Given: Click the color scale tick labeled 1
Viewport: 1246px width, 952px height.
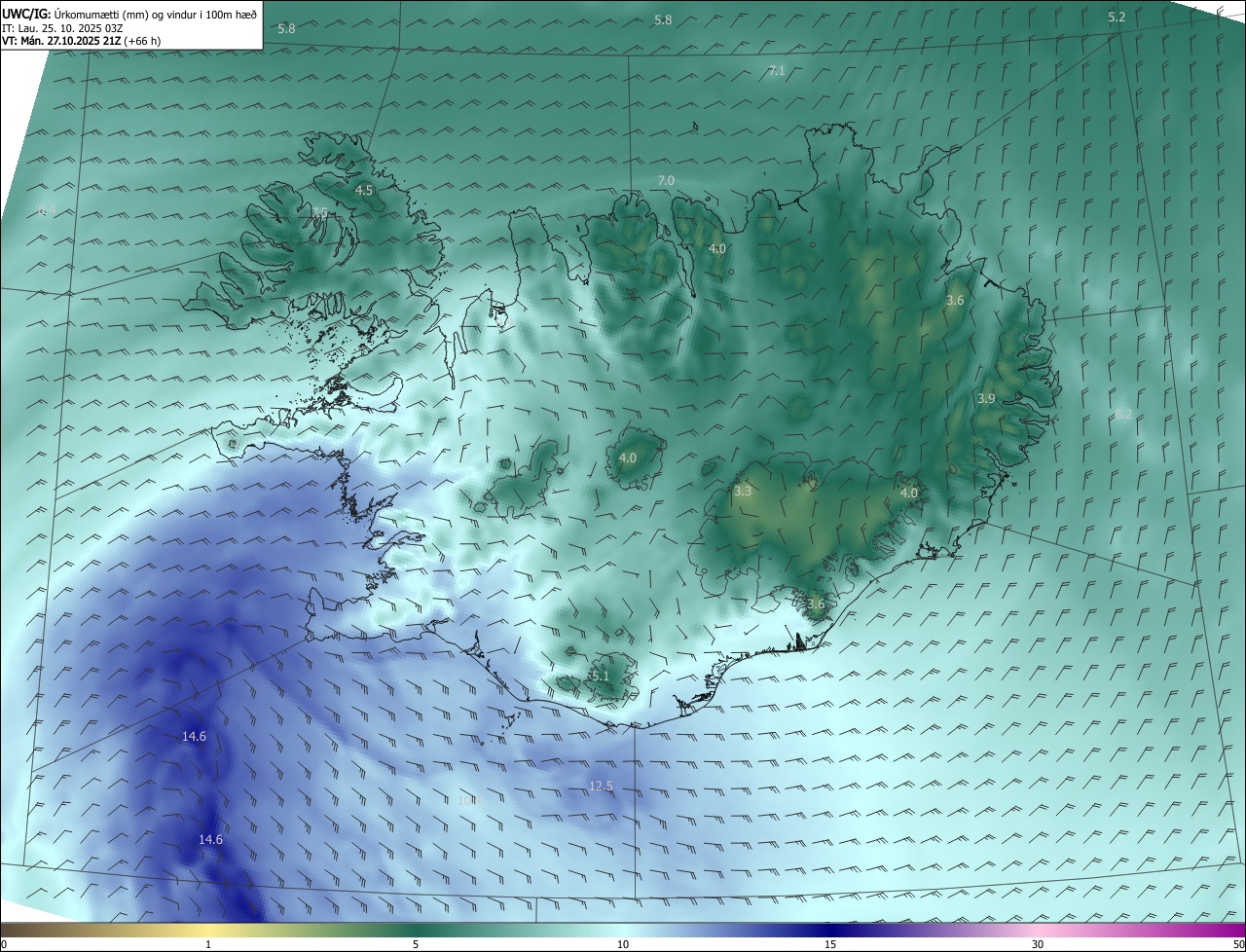Looking at the screenshot, I should tap(208, 944).
